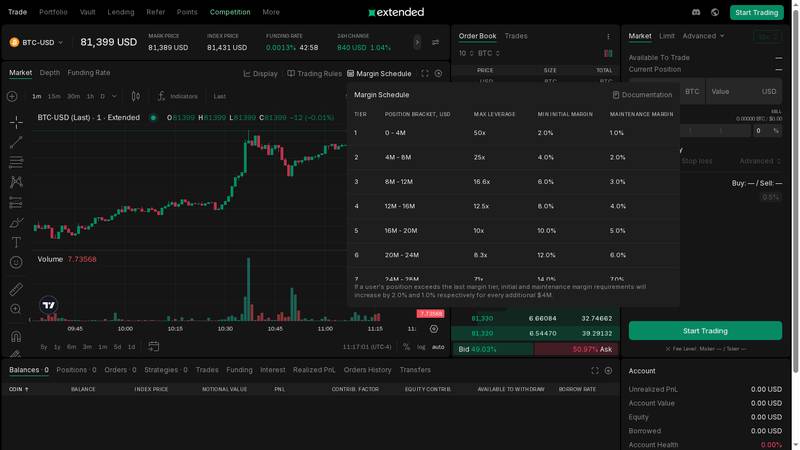Select the D daily timeframe
800x450 pixels.
(x=103, y=96)
